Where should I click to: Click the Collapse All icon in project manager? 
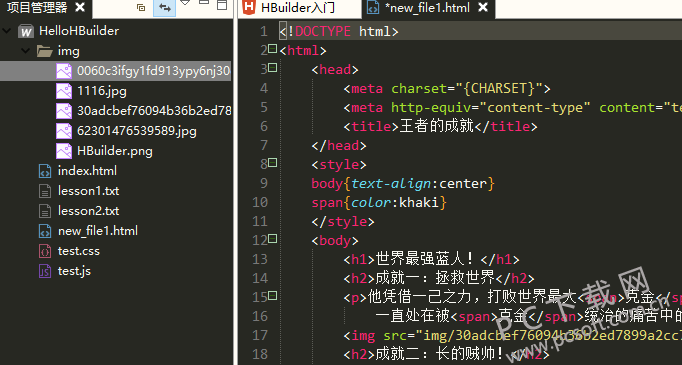(140, 7)
